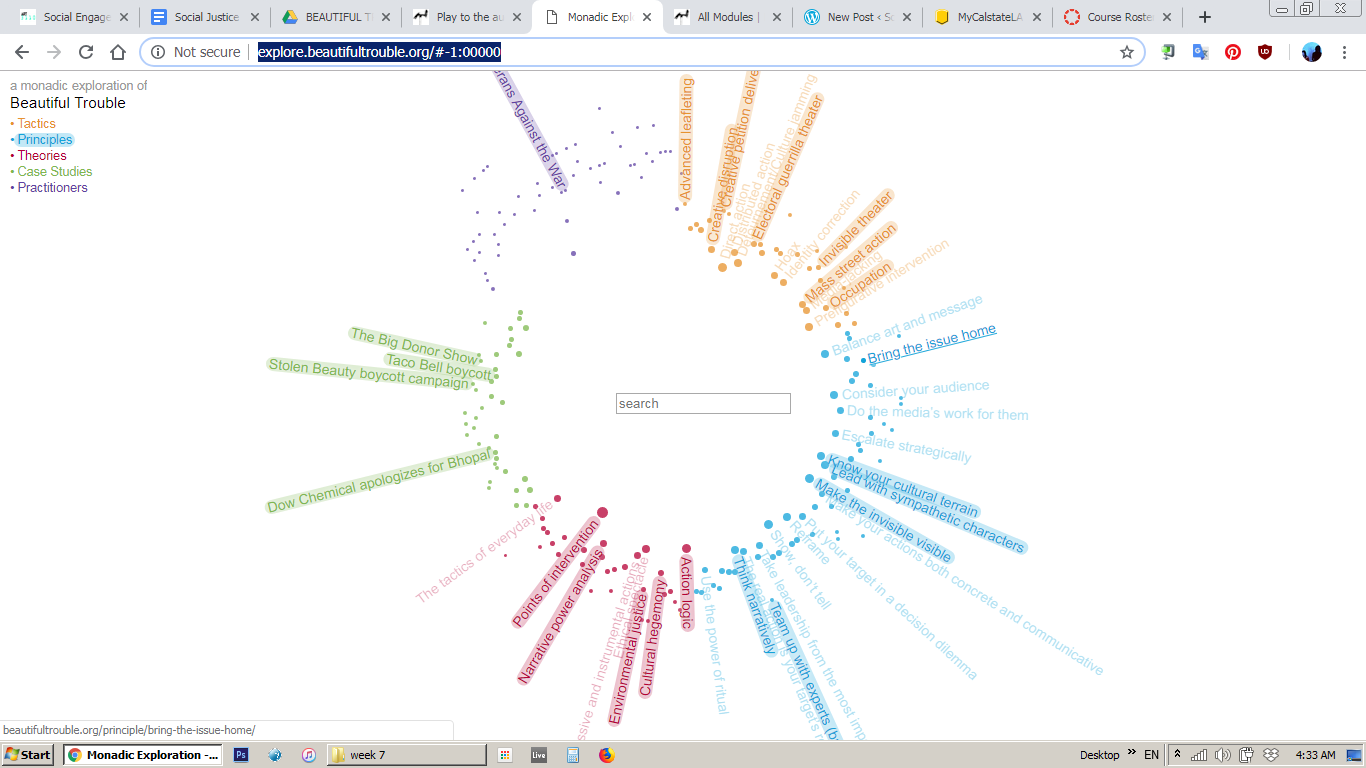Toggle the Case Studies category filter

tap(54, 172)
